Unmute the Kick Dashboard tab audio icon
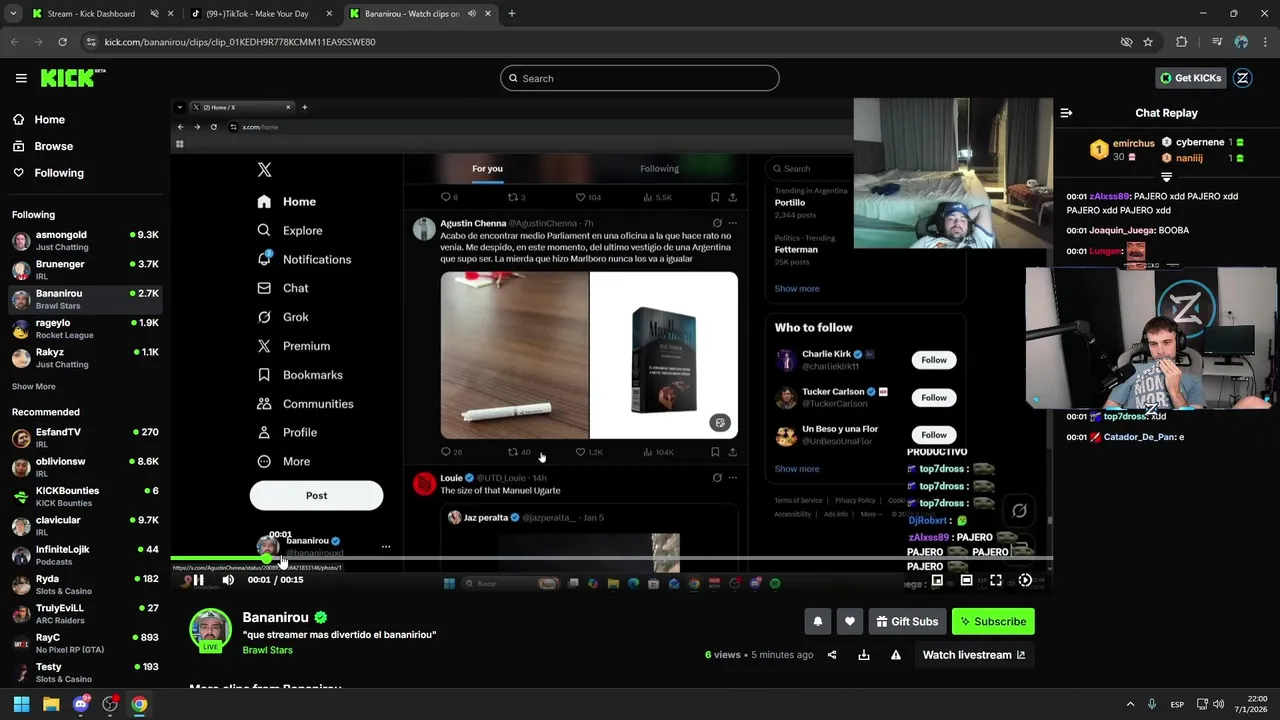 [x=154, y=14]
